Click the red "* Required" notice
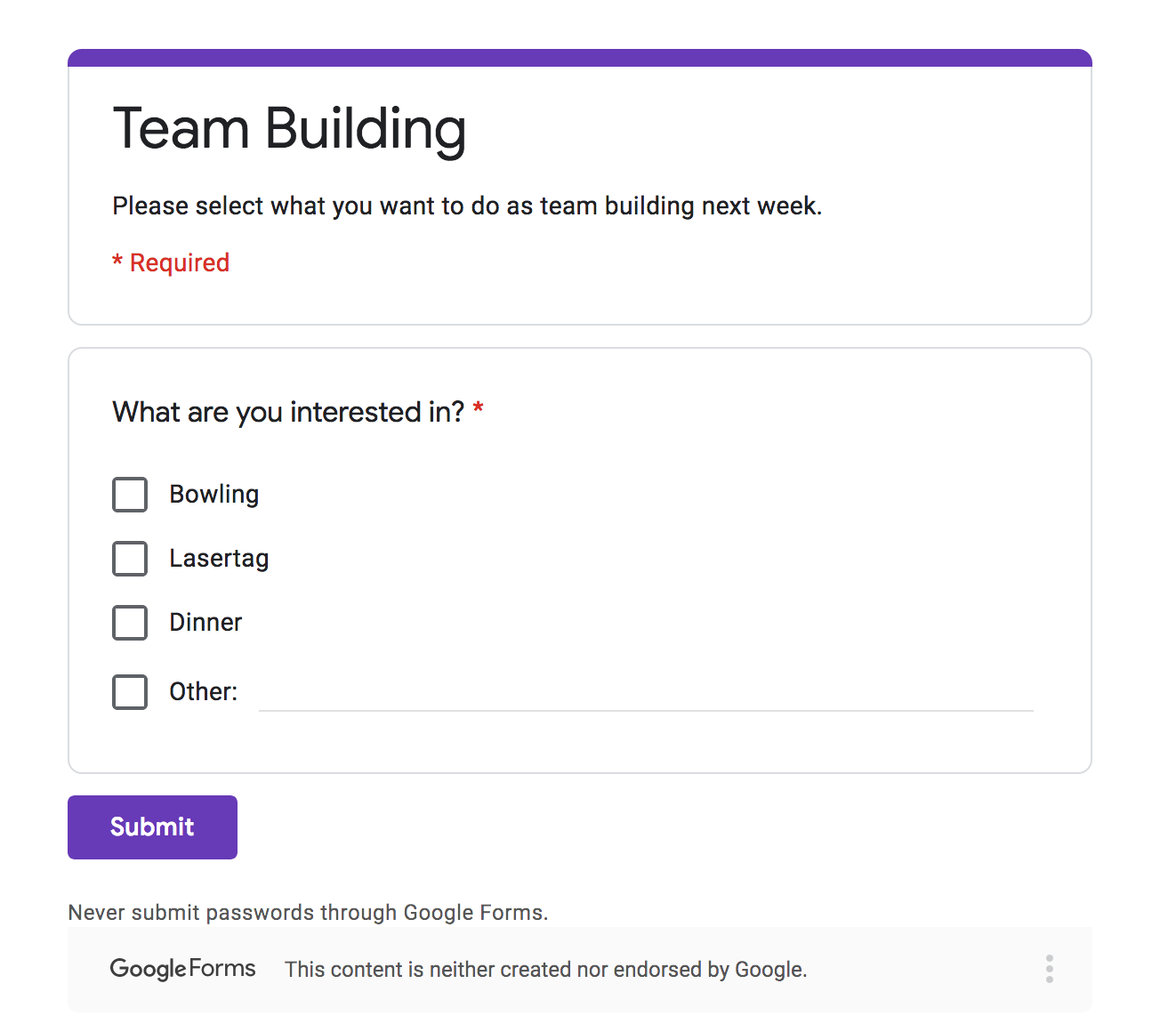Image resolution: width=1176 pixels, height=1016 pixels. 171,263
